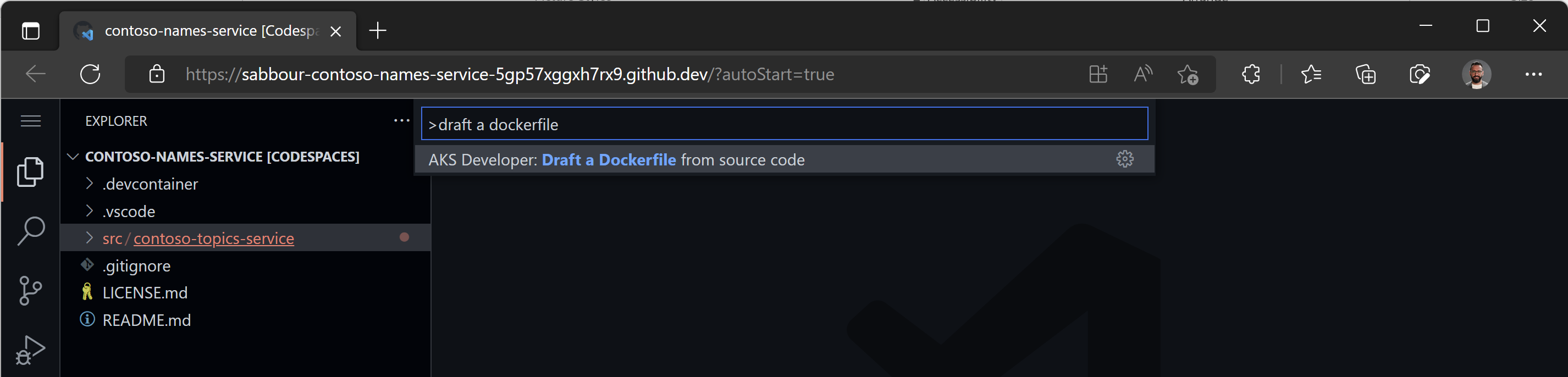Maximize the browser window
Screen dimensions: 1568x377
coord(1483,25)
